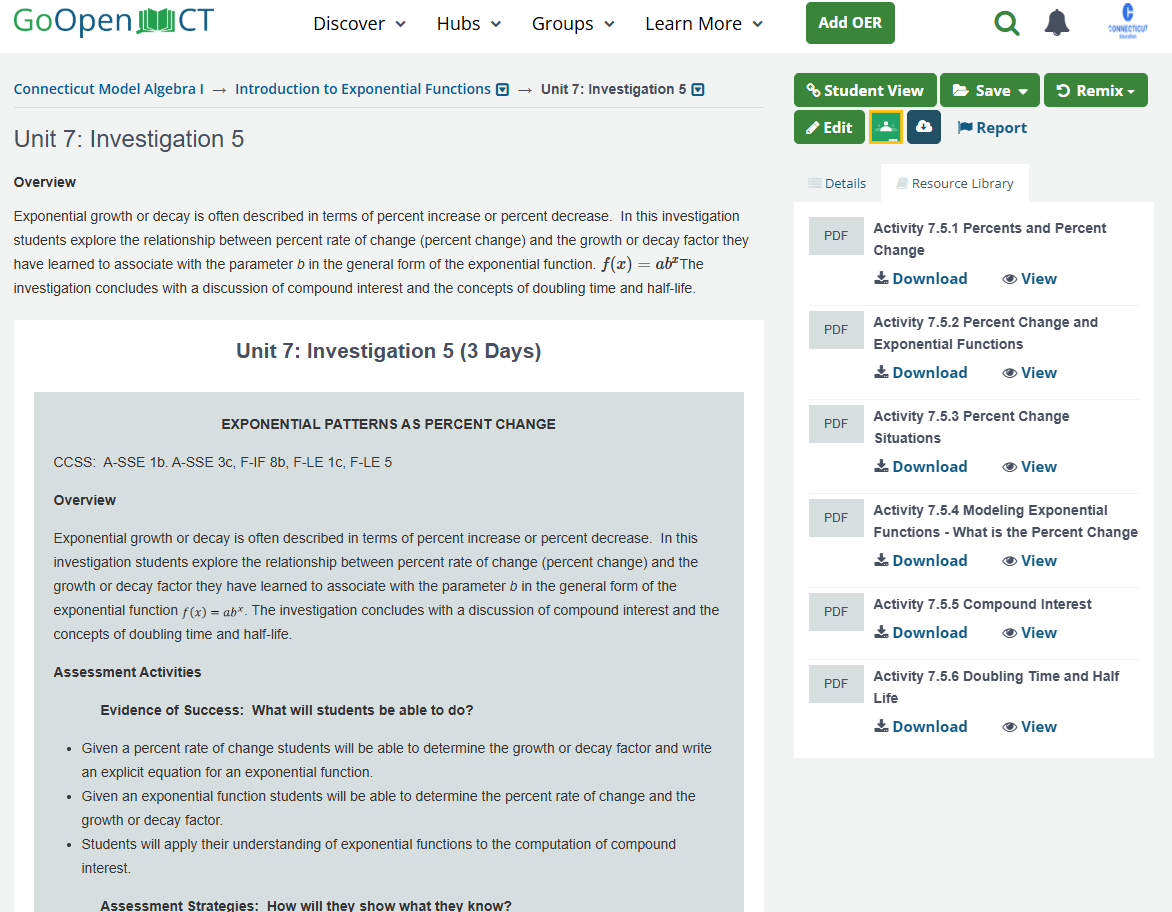
Task: Open the search magnifier icon
Action: tap(1007, 23)
